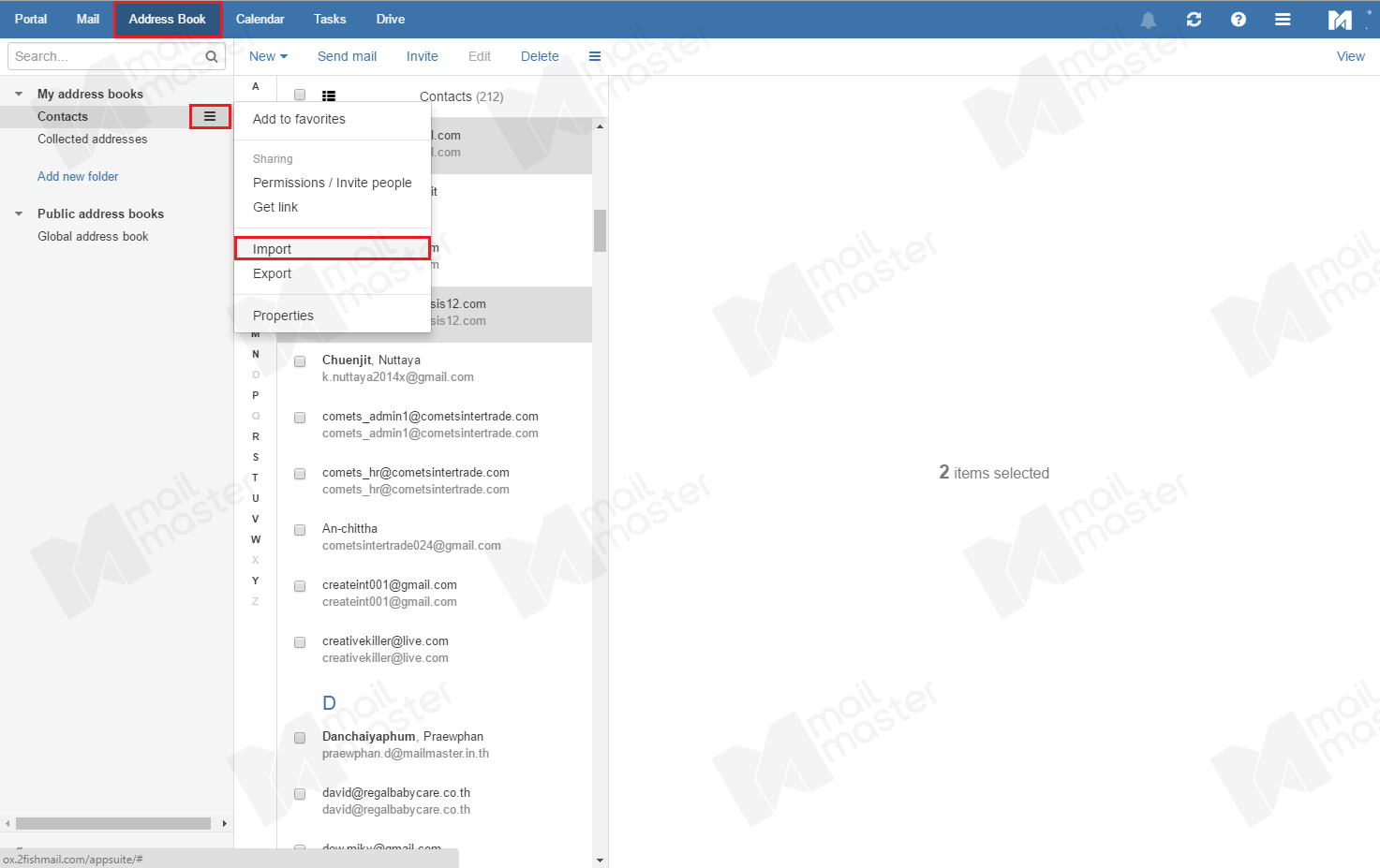Click Send mail in toolbar
The height and width of the screenshot is (868, 1380).
347,56
